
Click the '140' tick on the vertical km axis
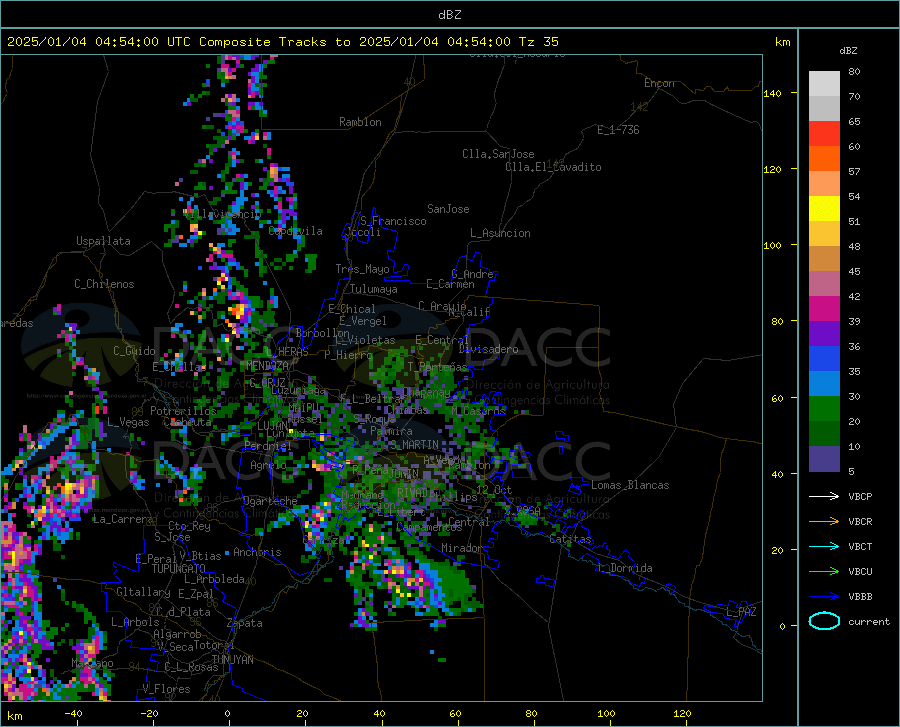[x=772, y=94]
